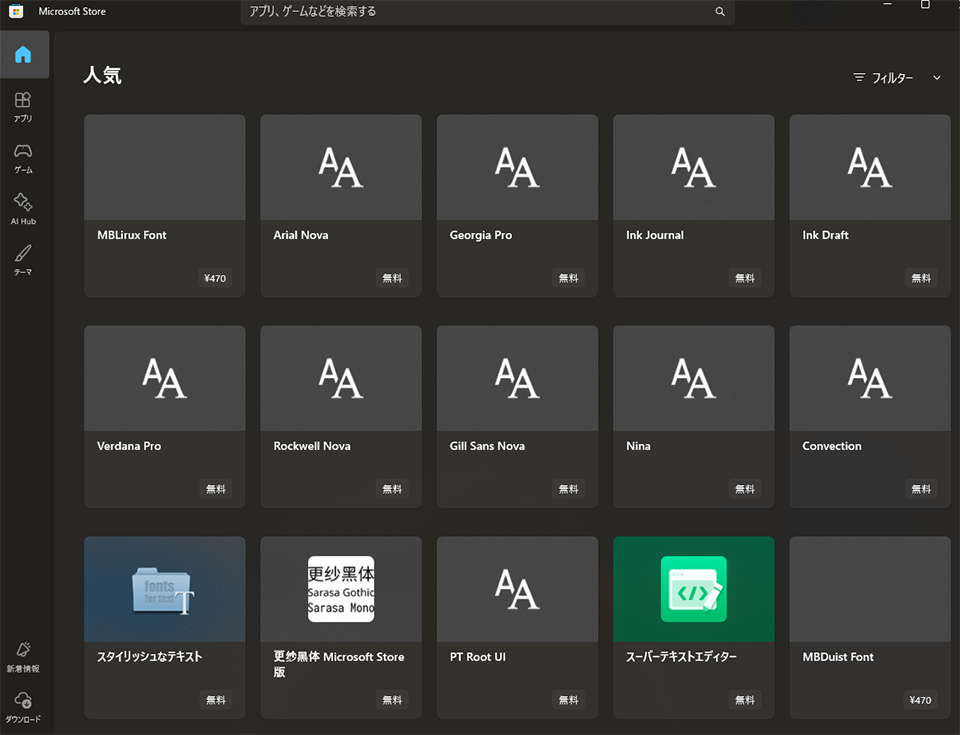Image resolution: width=960 pixels, height=735 pixels.
Task: Click the 無料 badge on PT Root UI
Action: pos(568,700)
